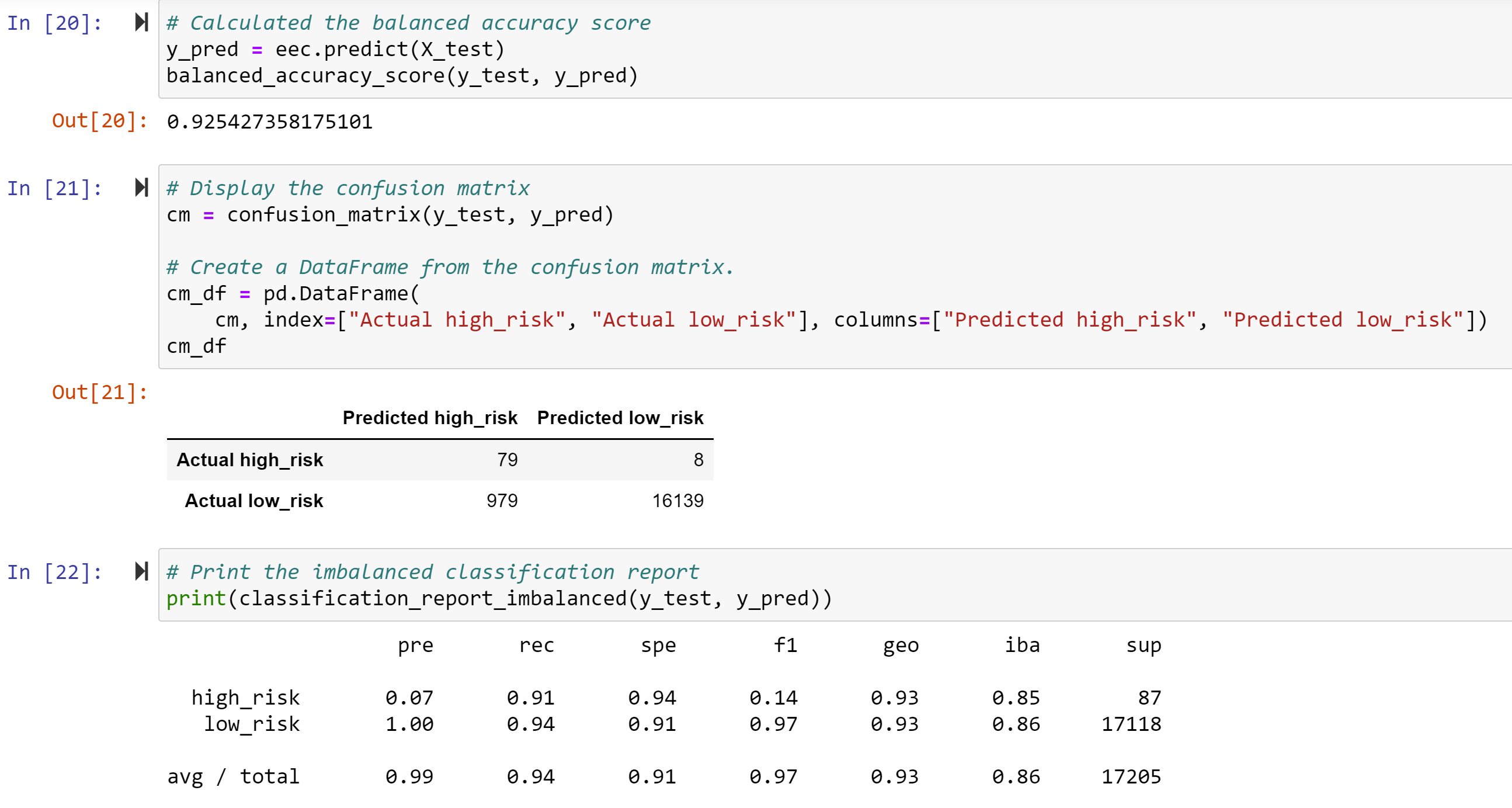
Task: Click the Out[21] output prompt
Action: (x=100, y=392)
